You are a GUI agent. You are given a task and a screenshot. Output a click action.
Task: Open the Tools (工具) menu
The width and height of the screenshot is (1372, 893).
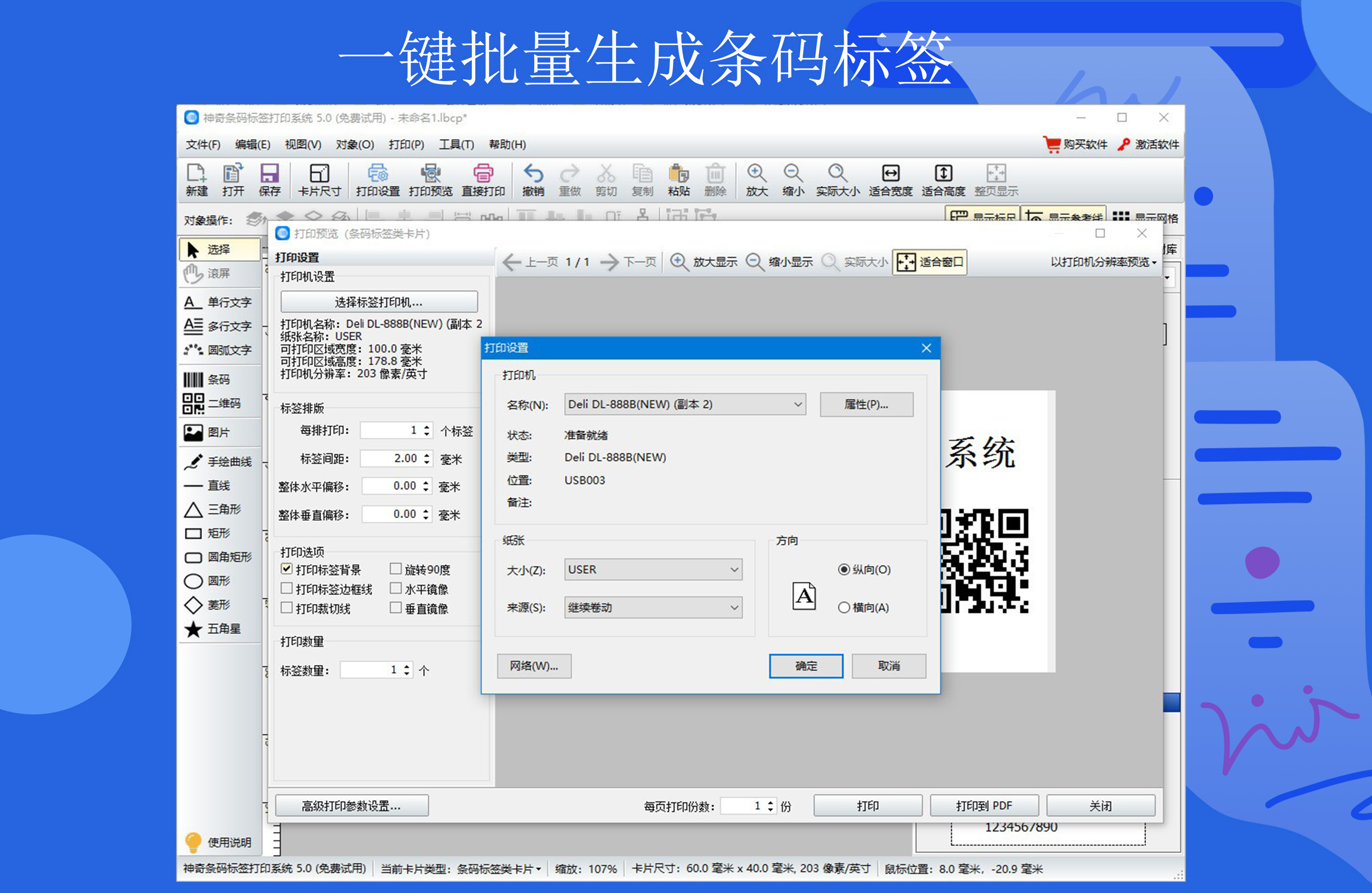[456, 144]
